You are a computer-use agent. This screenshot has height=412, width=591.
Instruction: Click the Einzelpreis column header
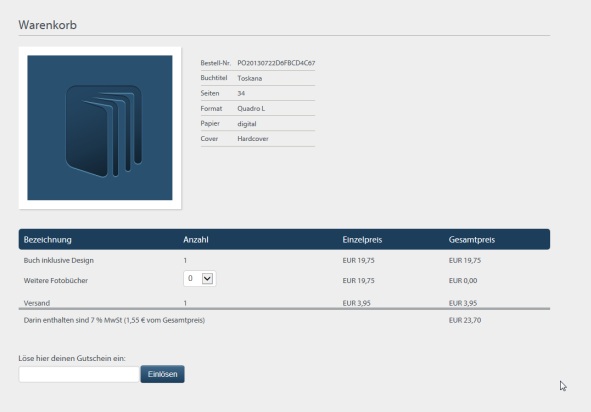click(362, 240)
